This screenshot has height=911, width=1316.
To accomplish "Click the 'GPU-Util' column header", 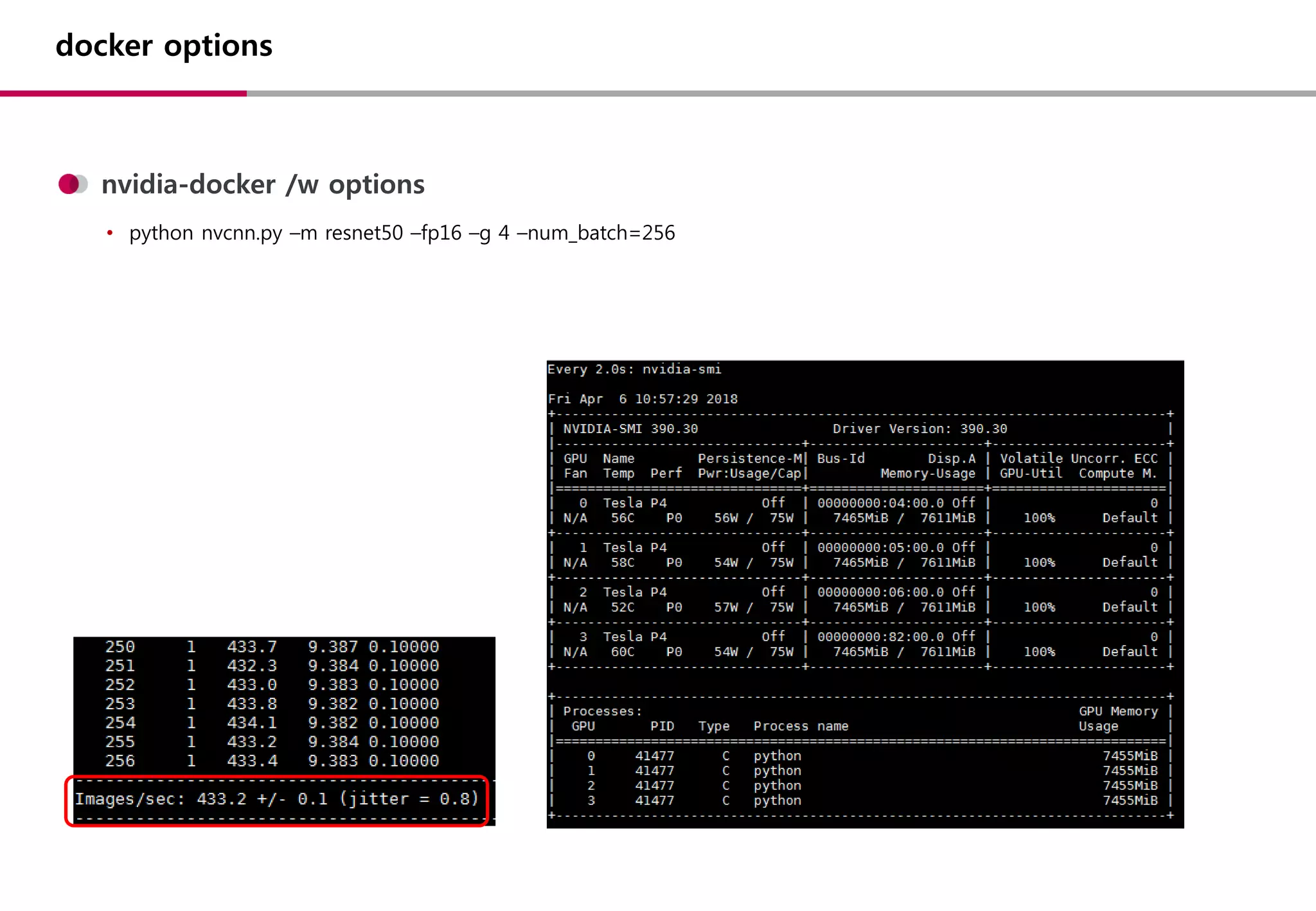I will pos(1031,473).
